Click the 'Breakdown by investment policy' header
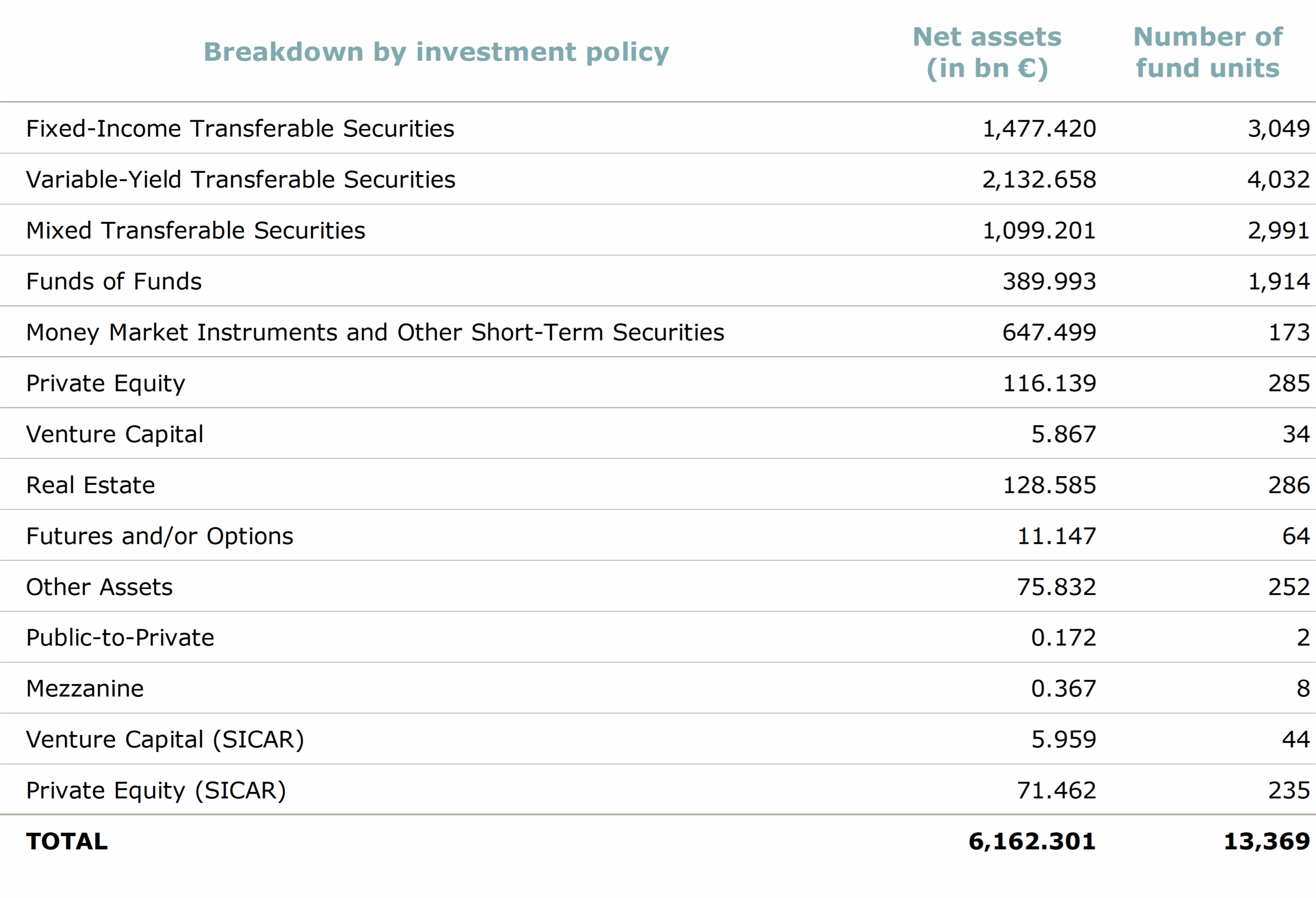The image size is (1316, 898). click(436, 52)
